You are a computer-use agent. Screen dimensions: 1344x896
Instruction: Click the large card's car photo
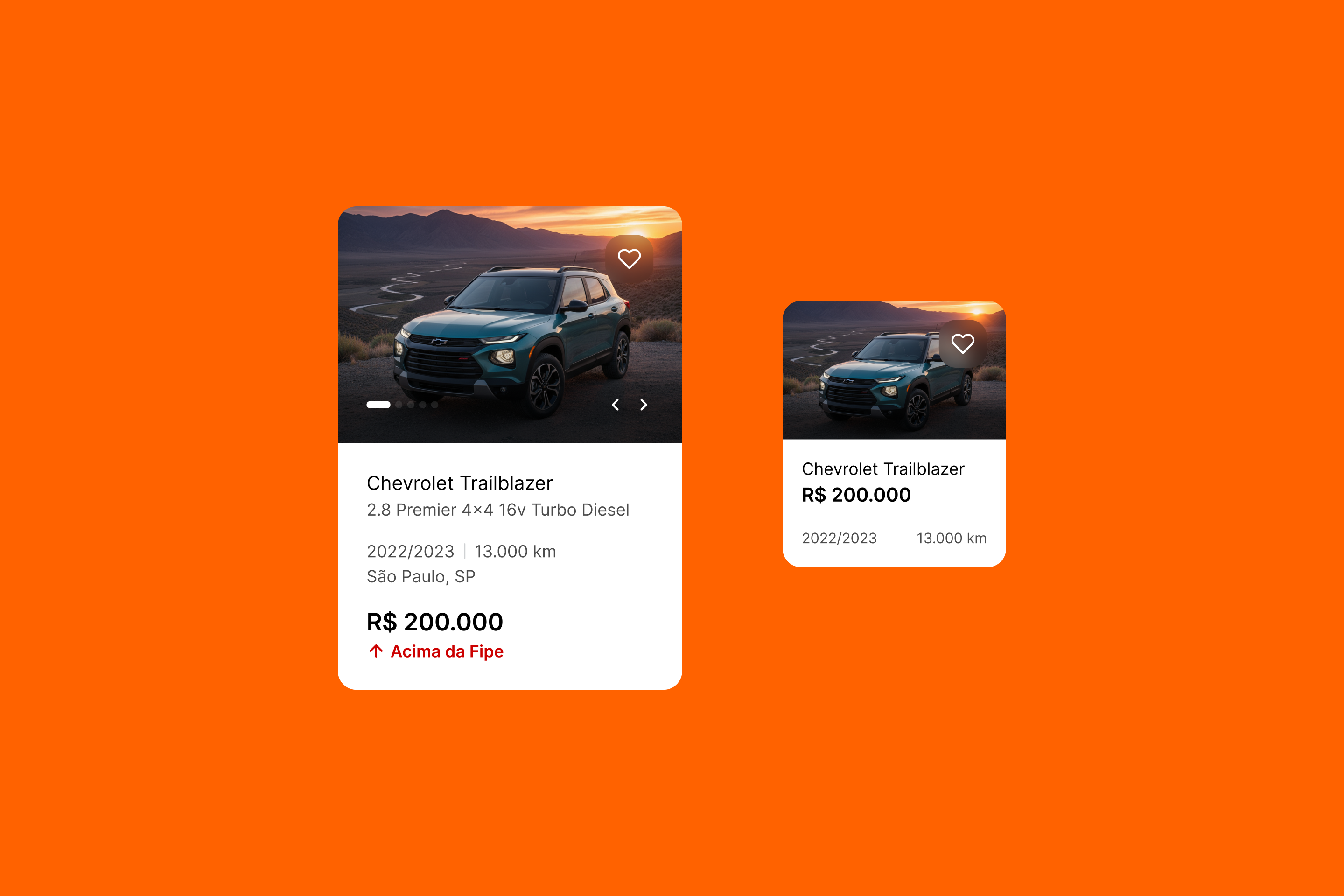510,325
